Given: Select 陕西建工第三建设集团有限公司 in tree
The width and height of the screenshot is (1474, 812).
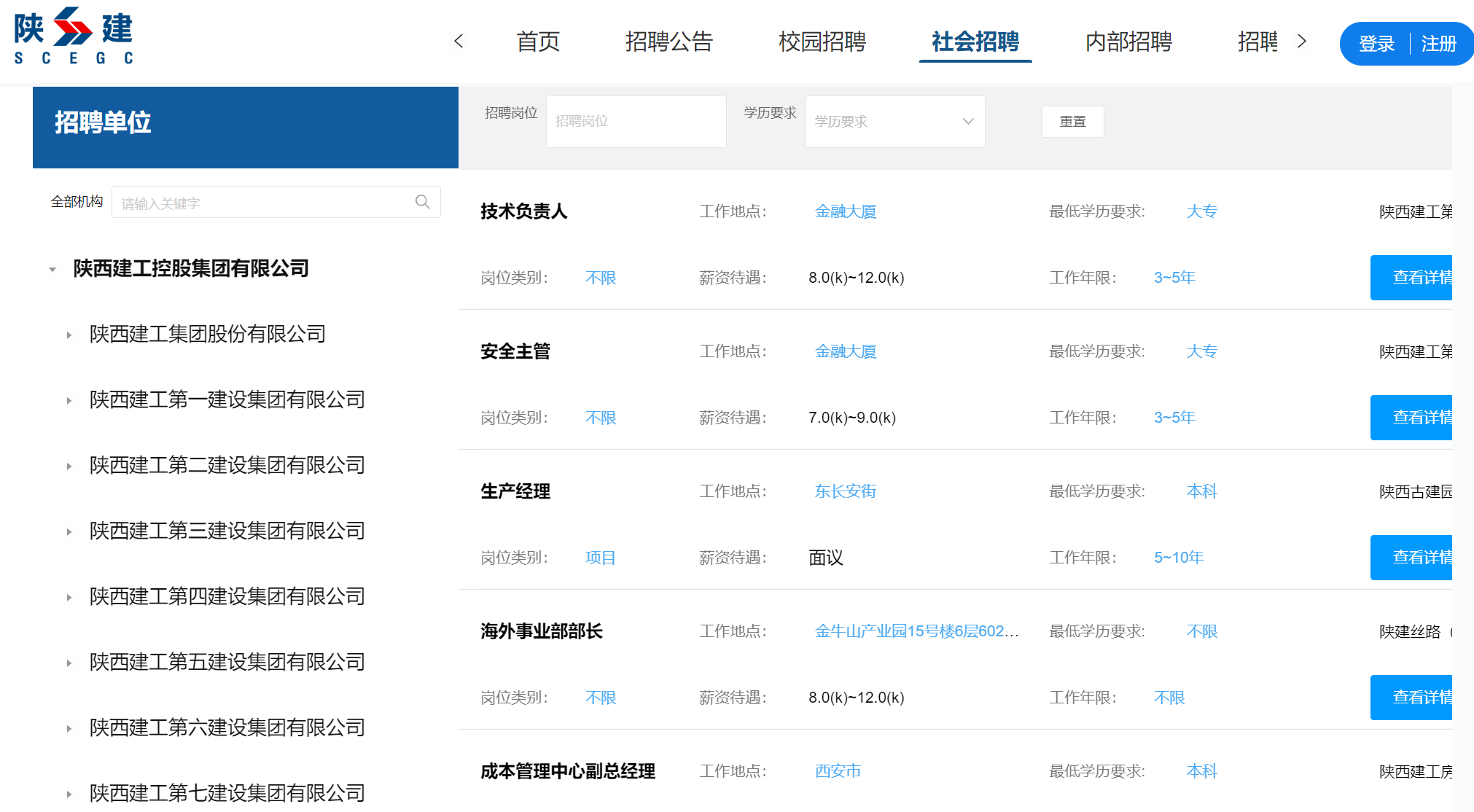Looking at the screenshot, I should pyautogui.click(x=227, y=531).
